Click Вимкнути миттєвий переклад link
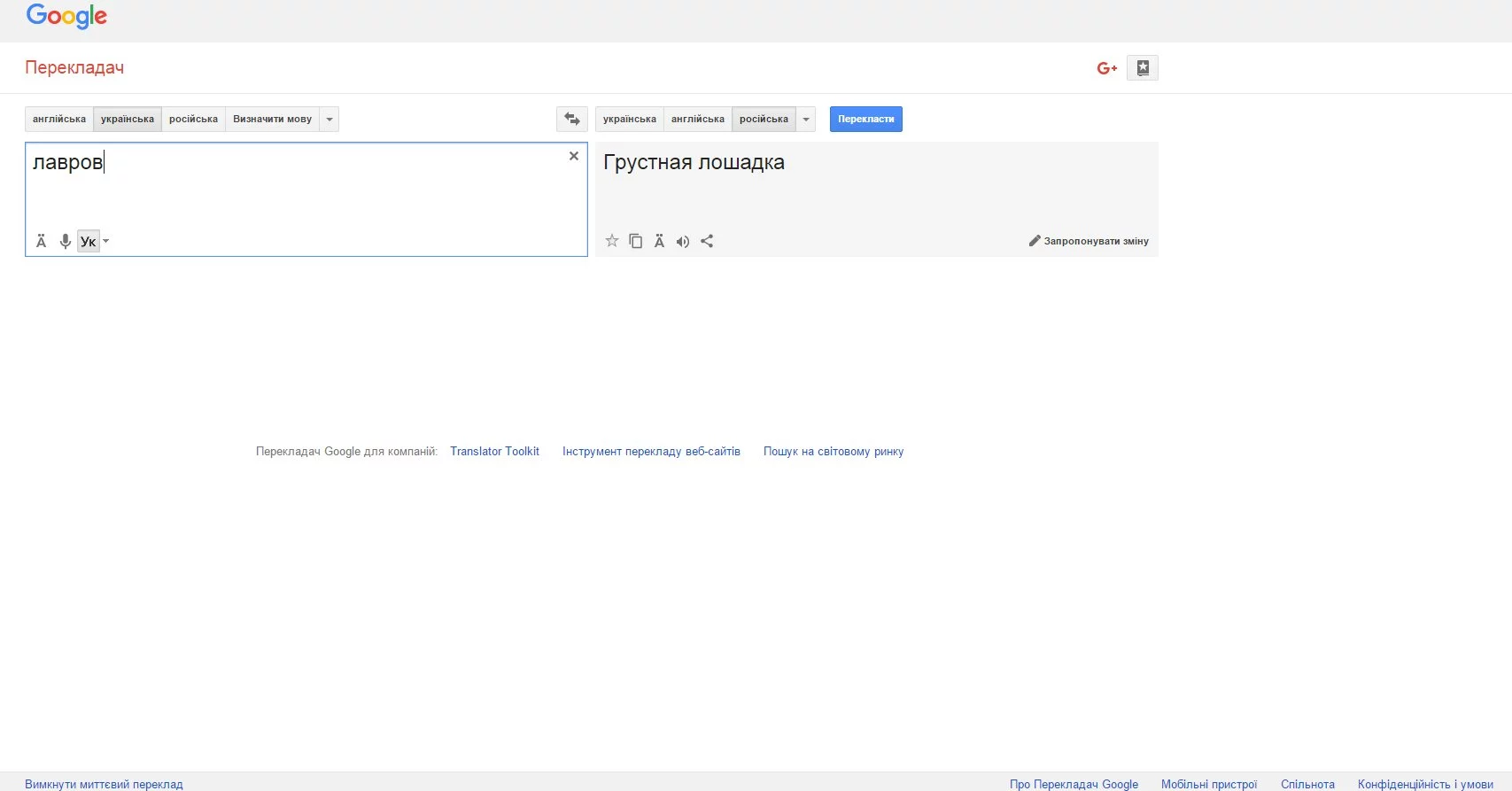The width and height of the screenshot is (1512, 791). (104, 784)
